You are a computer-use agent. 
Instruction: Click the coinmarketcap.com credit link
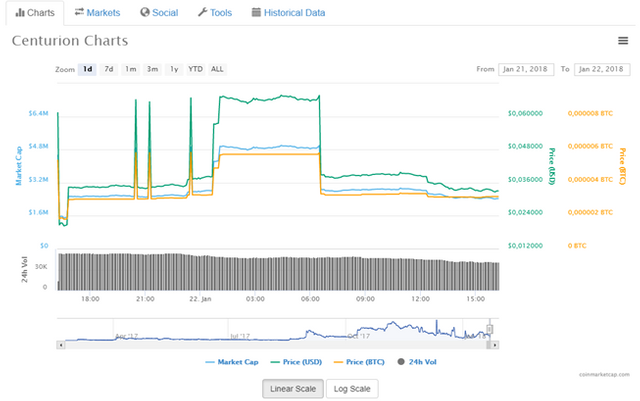tap(604, 374)
